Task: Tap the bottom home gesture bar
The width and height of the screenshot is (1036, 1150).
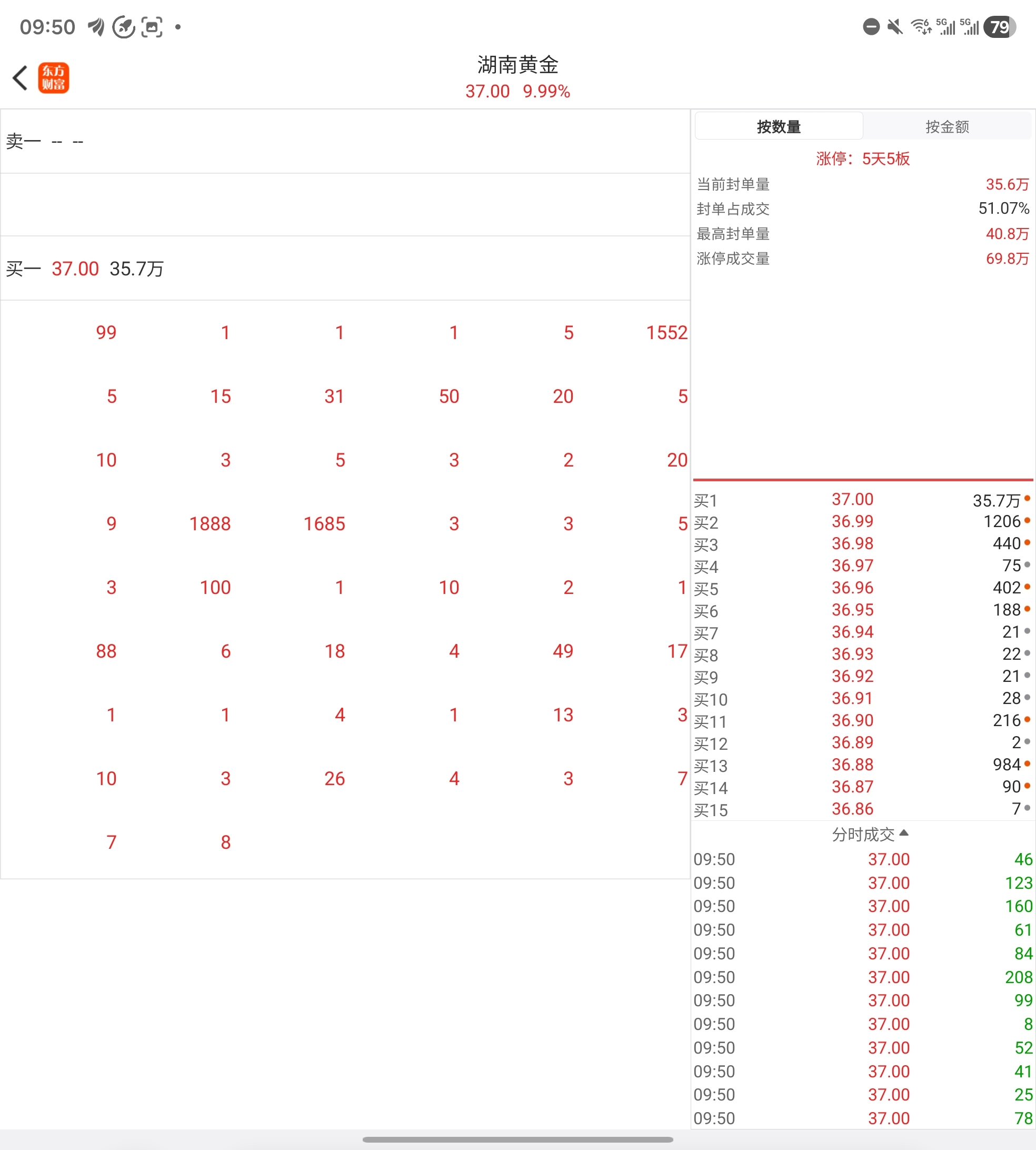Action: [x=517, y=1140]
